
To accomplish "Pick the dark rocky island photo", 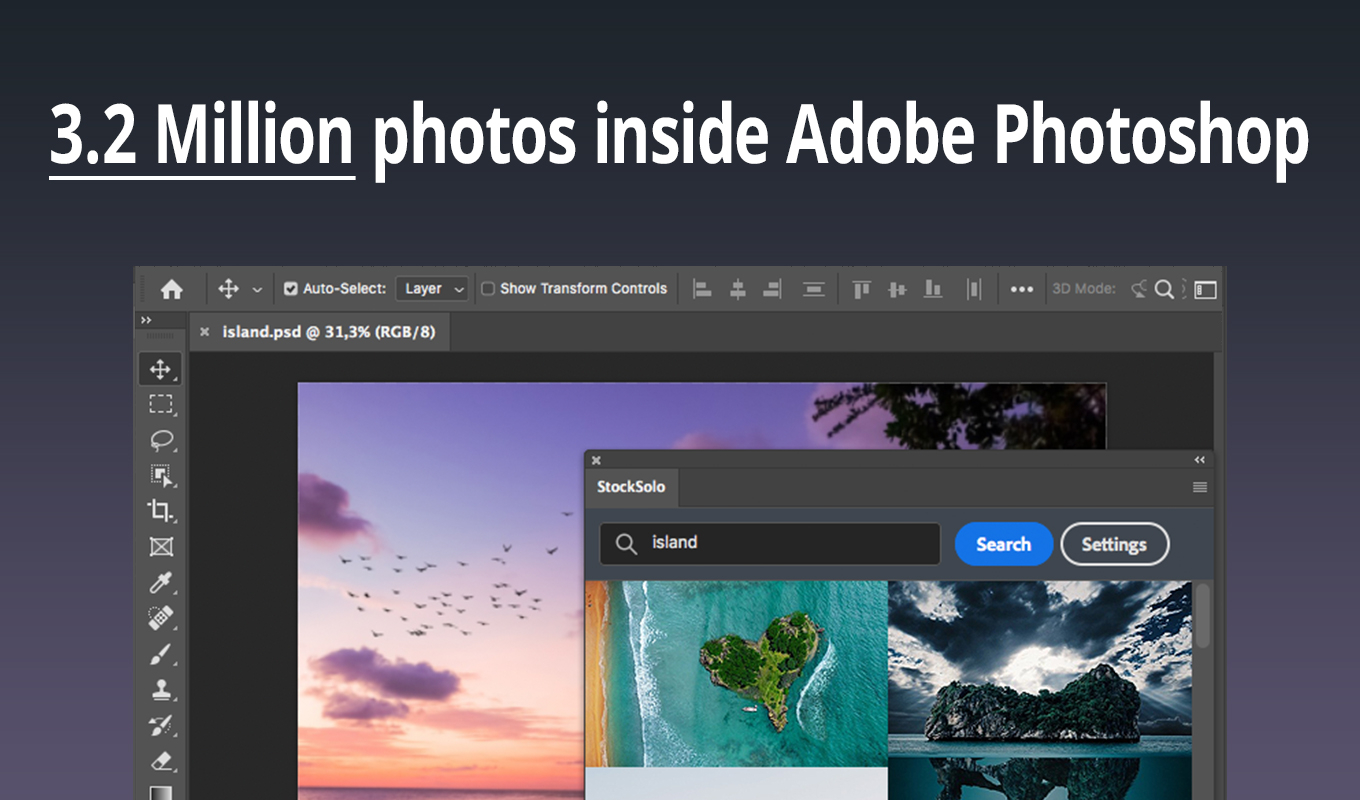I will click(x=1040, y=691).
